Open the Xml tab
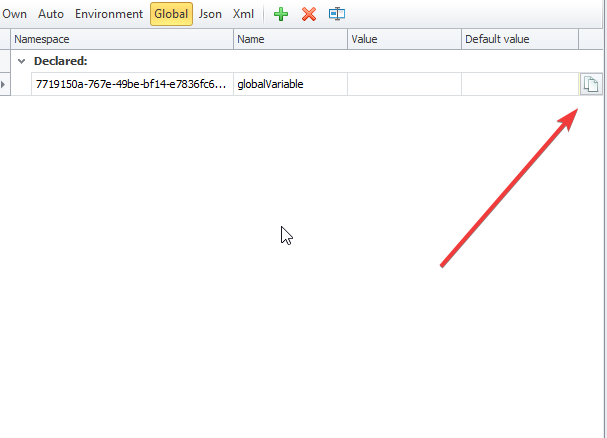Screen dimensions: 607x438 (x=243, y=14)
